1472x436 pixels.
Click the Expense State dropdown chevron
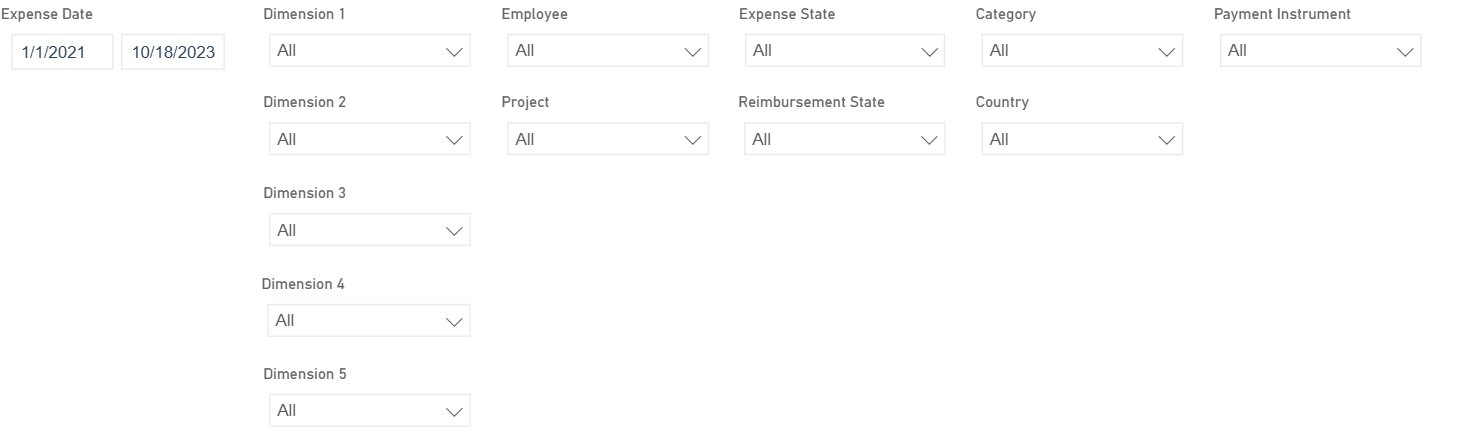click(x=930, y=51)
